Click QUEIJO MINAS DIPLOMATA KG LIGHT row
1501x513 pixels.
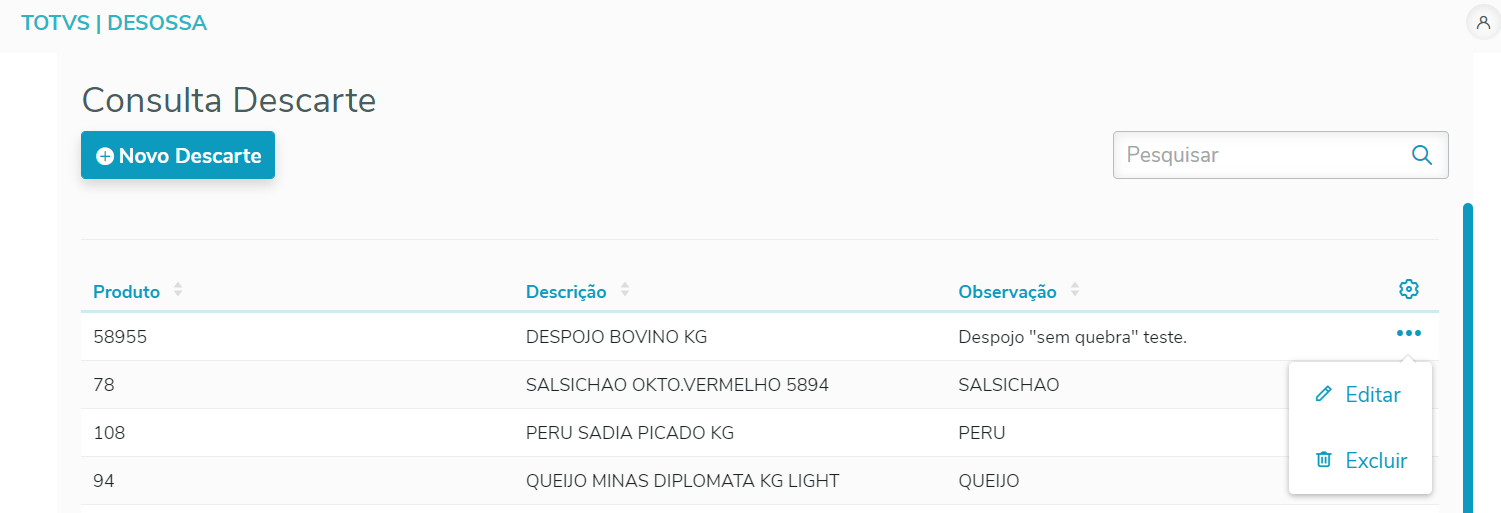point(682,481)
